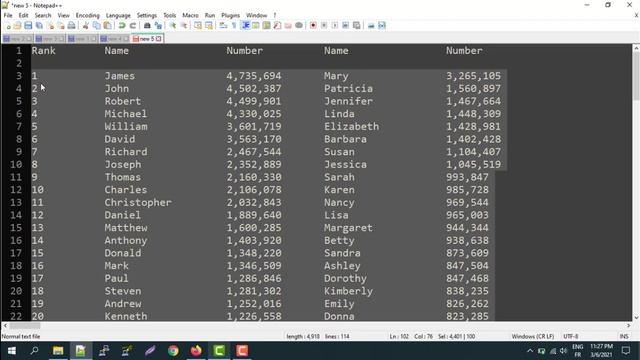This screenshot has height=360, width=640.
Task: Click the vertical scrollbar up arrow
Action: 636,48
